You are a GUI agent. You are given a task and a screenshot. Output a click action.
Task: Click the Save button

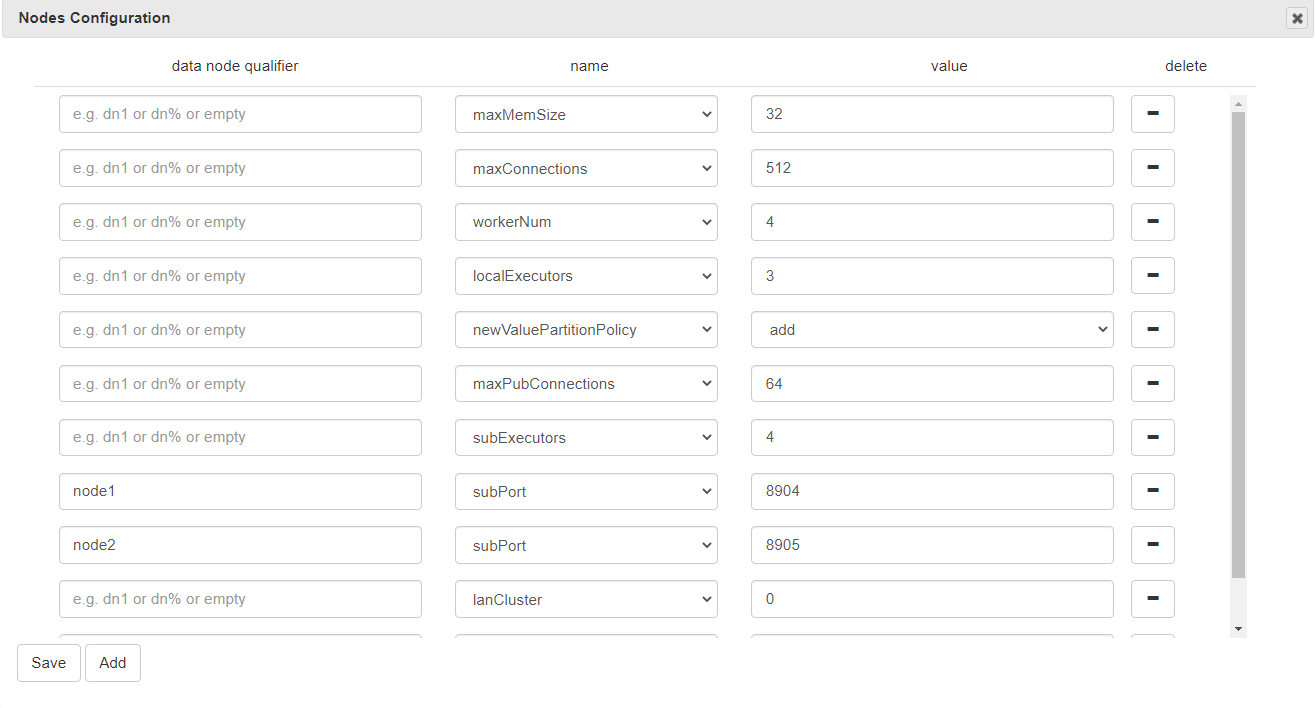click(48, 663)
